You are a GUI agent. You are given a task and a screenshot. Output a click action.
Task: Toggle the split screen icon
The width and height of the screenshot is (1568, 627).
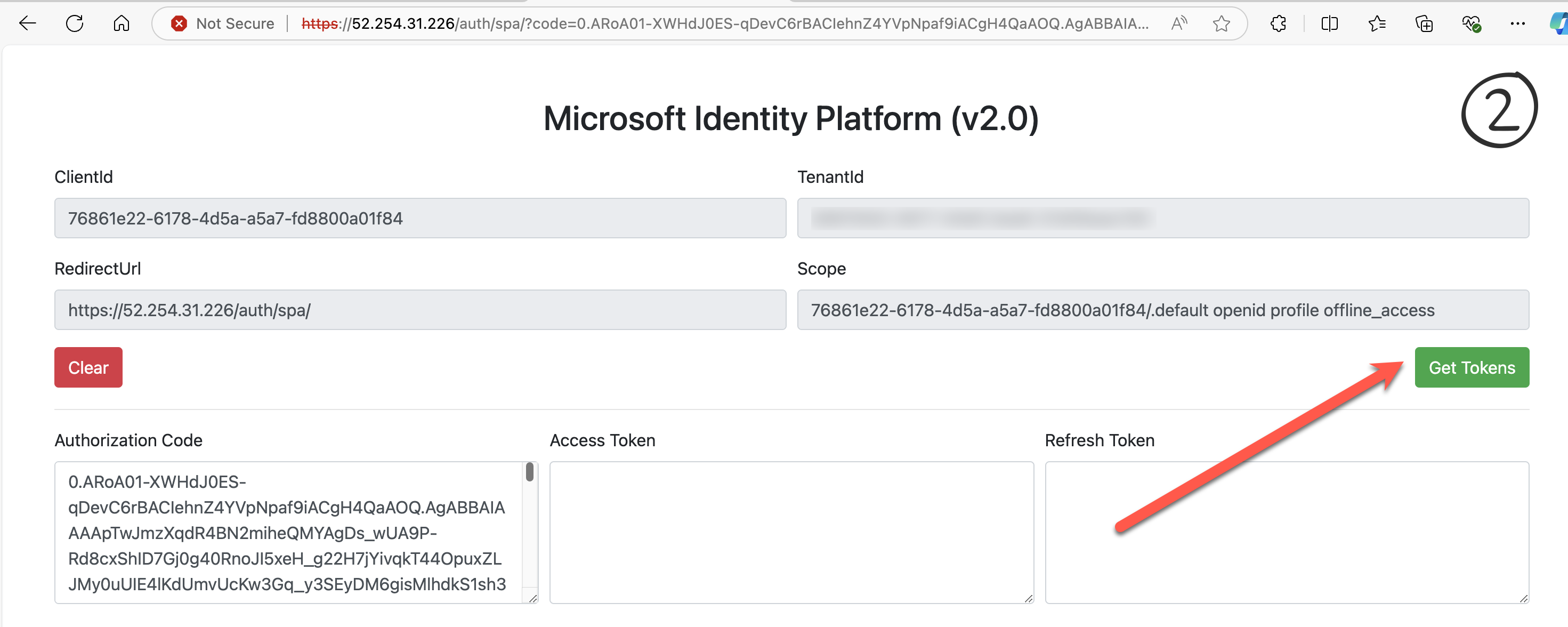[x=1329, y=24]
